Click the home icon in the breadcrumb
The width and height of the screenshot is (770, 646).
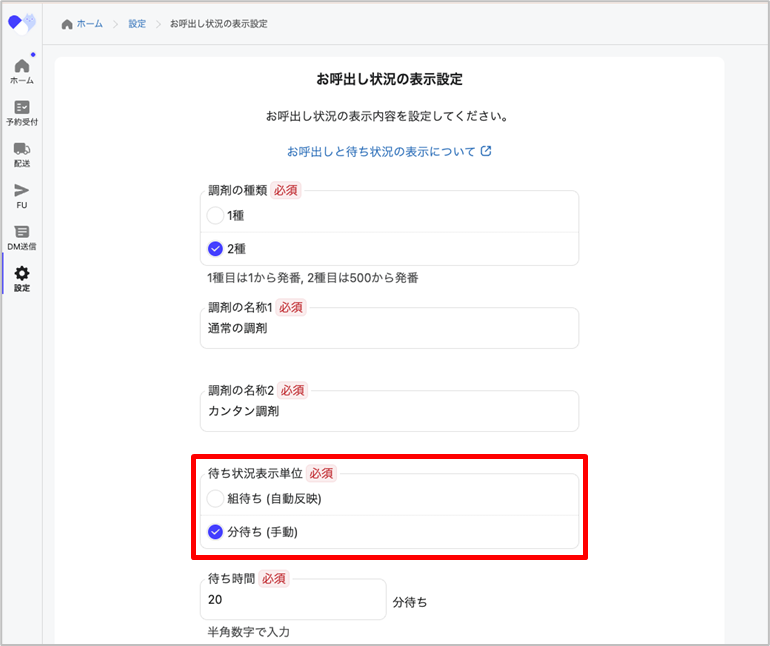click(67, 23)
